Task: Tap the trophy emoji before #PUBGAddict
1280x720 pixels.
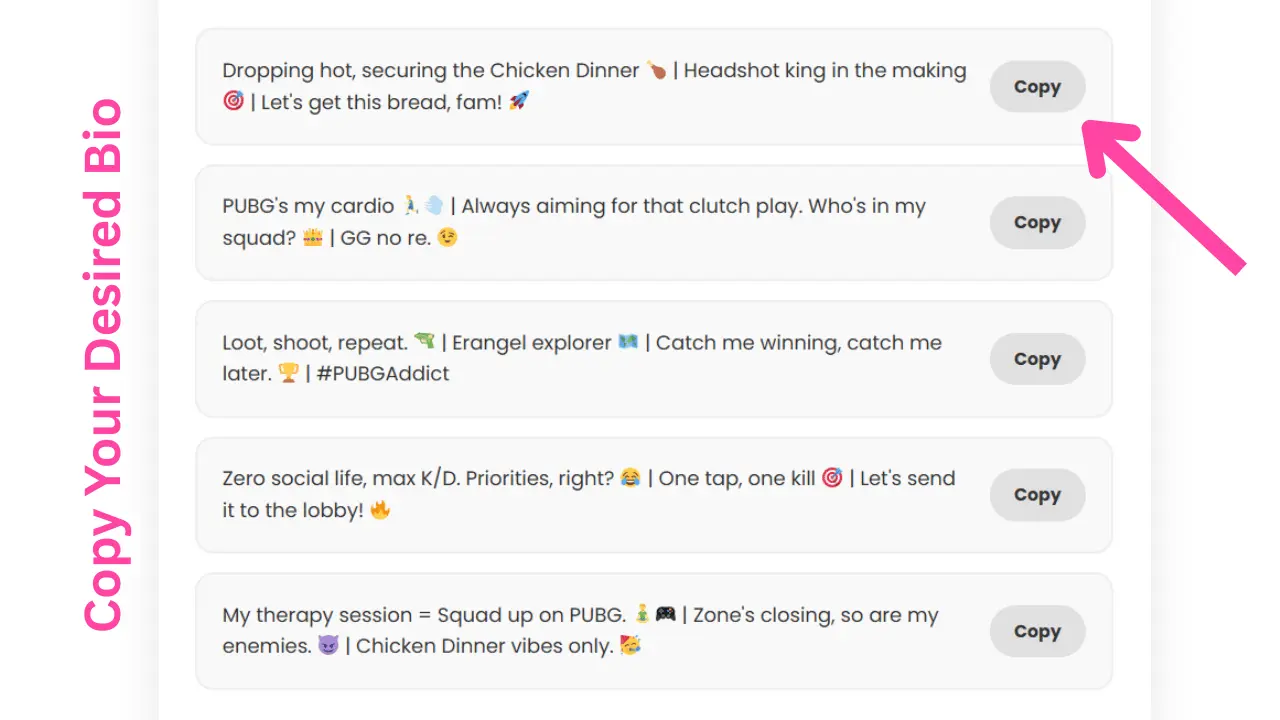Action: coord(289,373)
